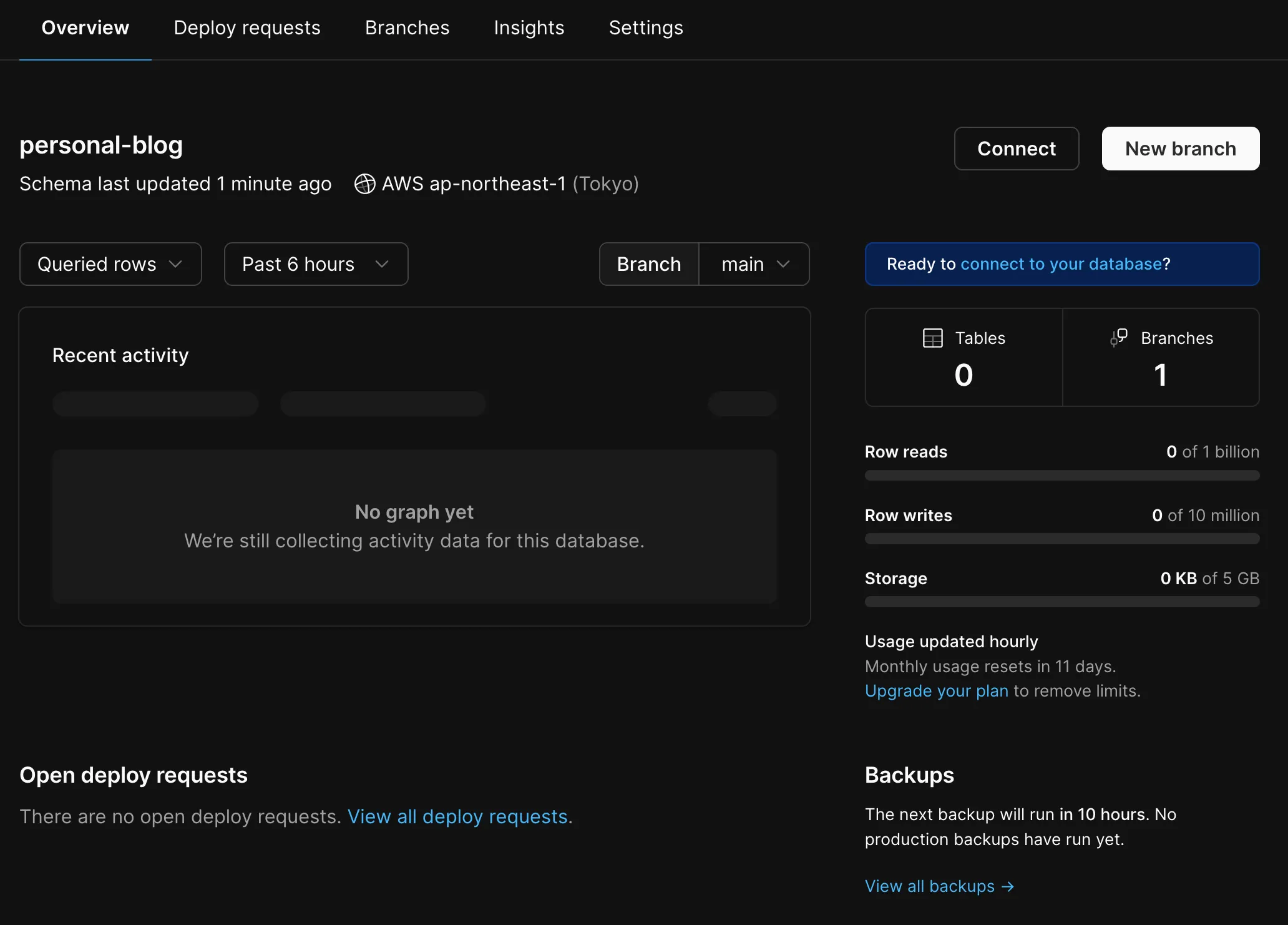Click the Recent activity heading
The width and height of the screenshot is (1288, 925).
coord(120,355)
